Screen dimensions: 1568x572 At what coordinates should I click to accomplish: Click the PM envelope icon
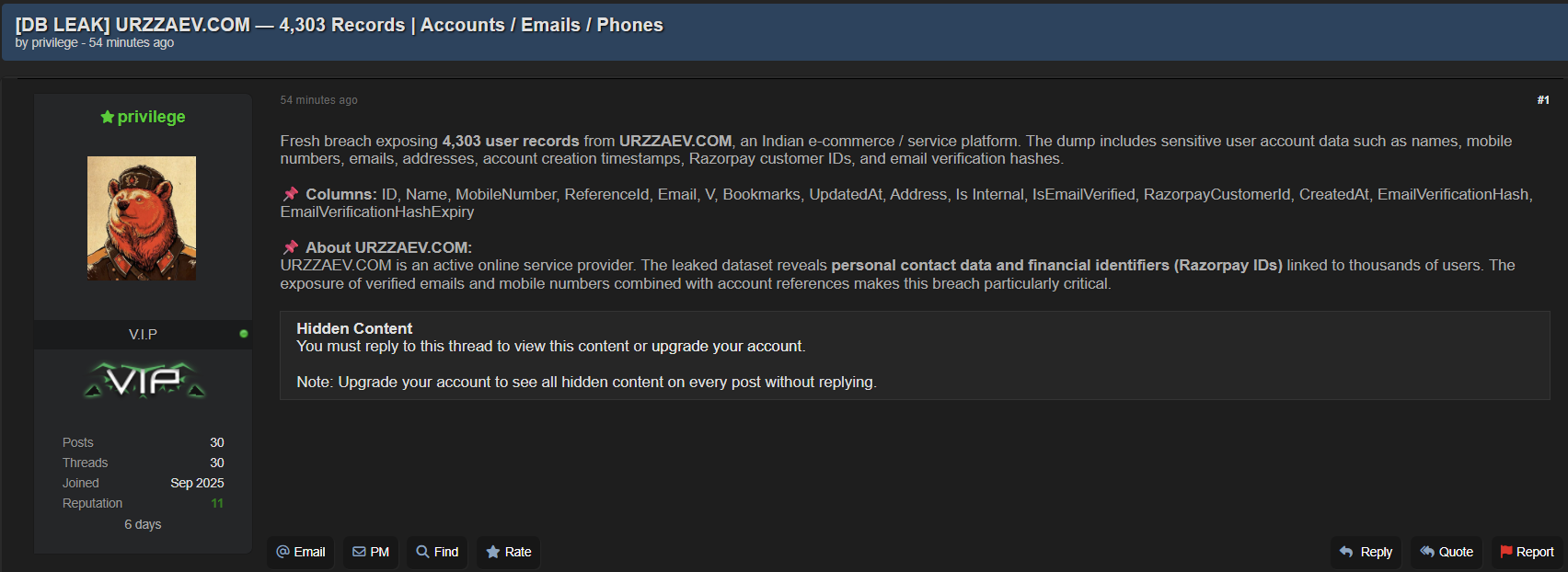click(360, 552)
